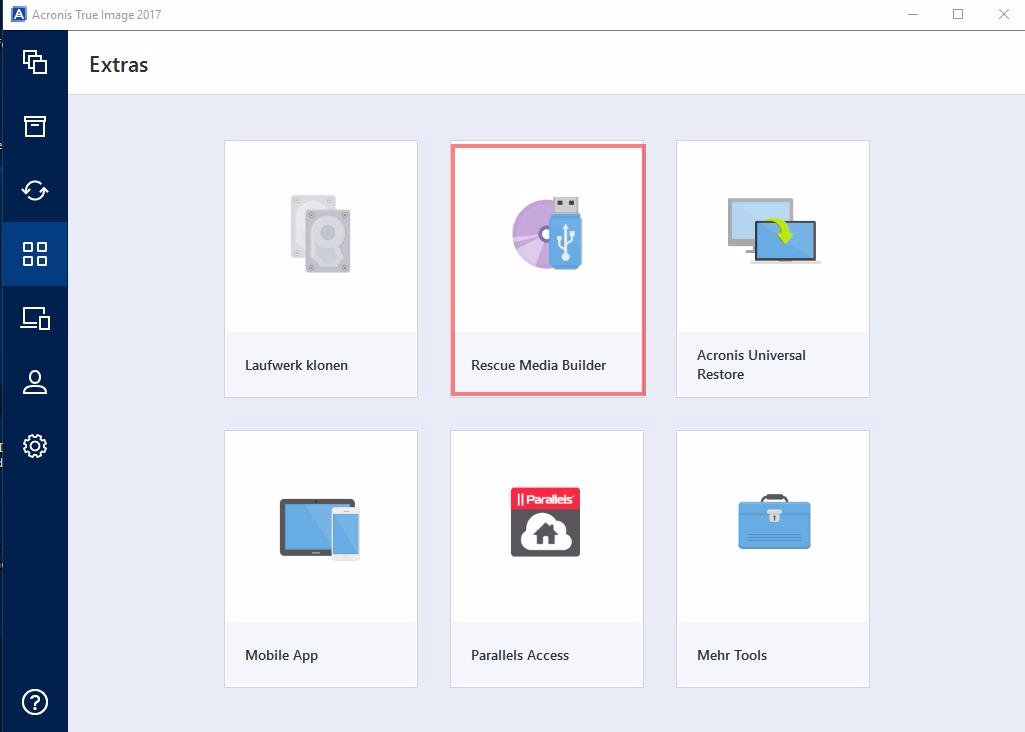Close the Acronis True Image window
The width and height of the screenshot is (1025, 732).
click(x=1004, y=14)
